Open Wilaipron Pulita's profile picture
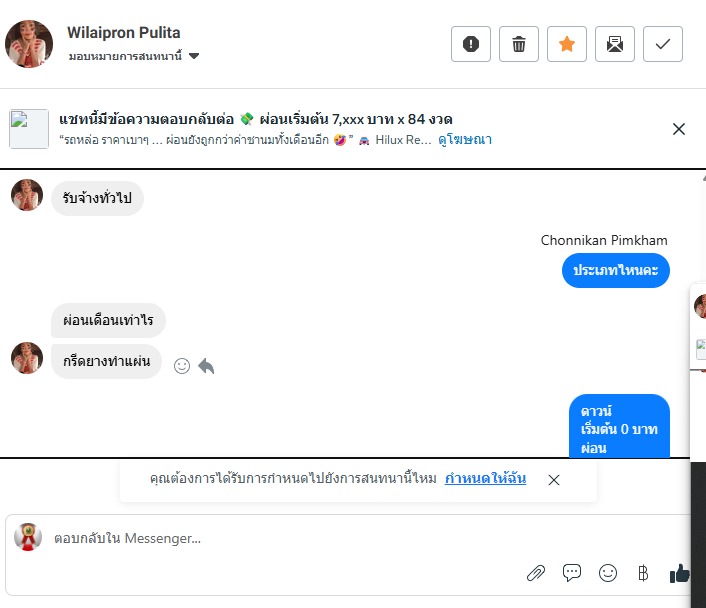This screenshot has height=608, width=706. coord(29,44)
